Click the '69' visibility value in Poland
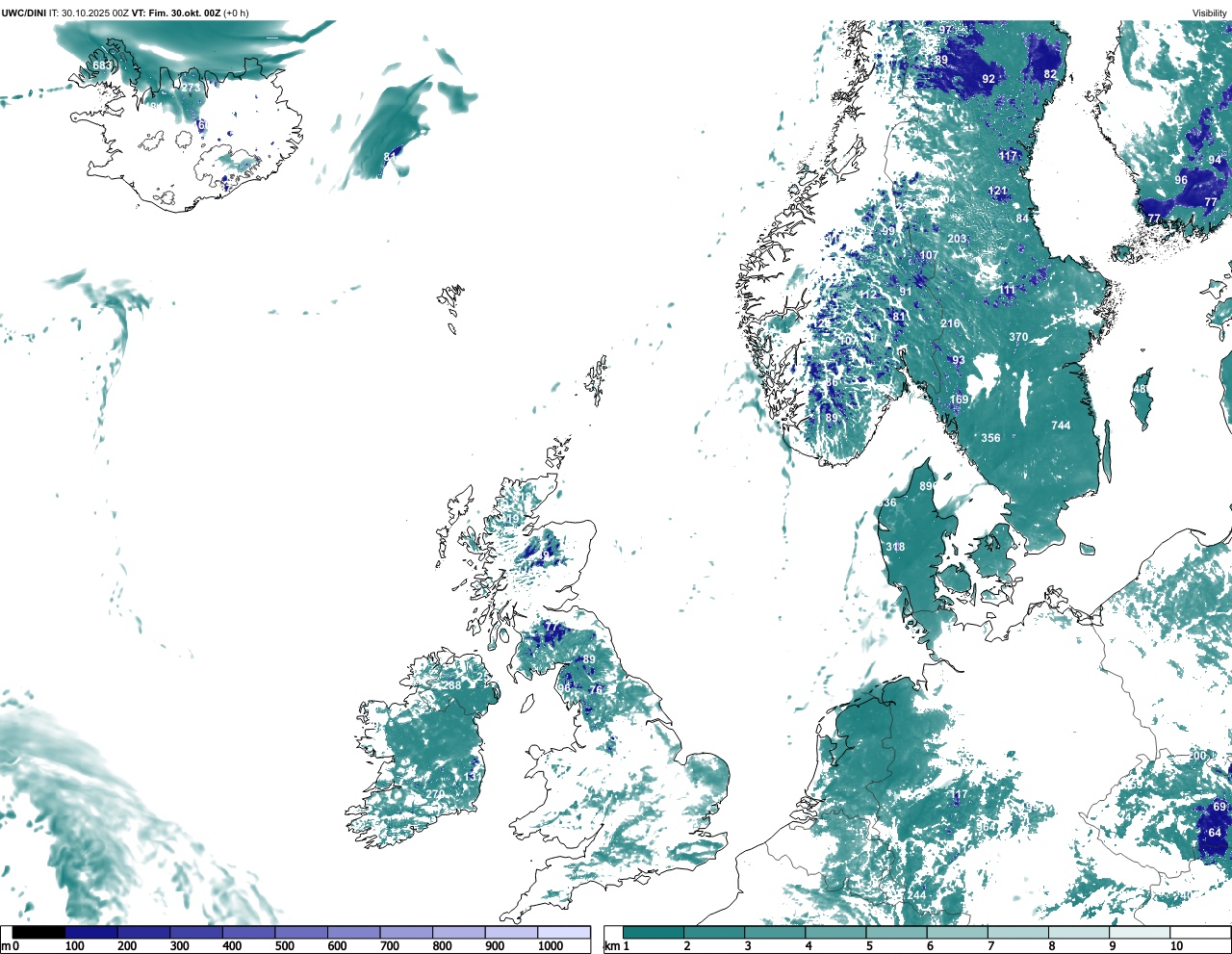Screen dimensions: 1232x954 click(x=1219, y=808)
